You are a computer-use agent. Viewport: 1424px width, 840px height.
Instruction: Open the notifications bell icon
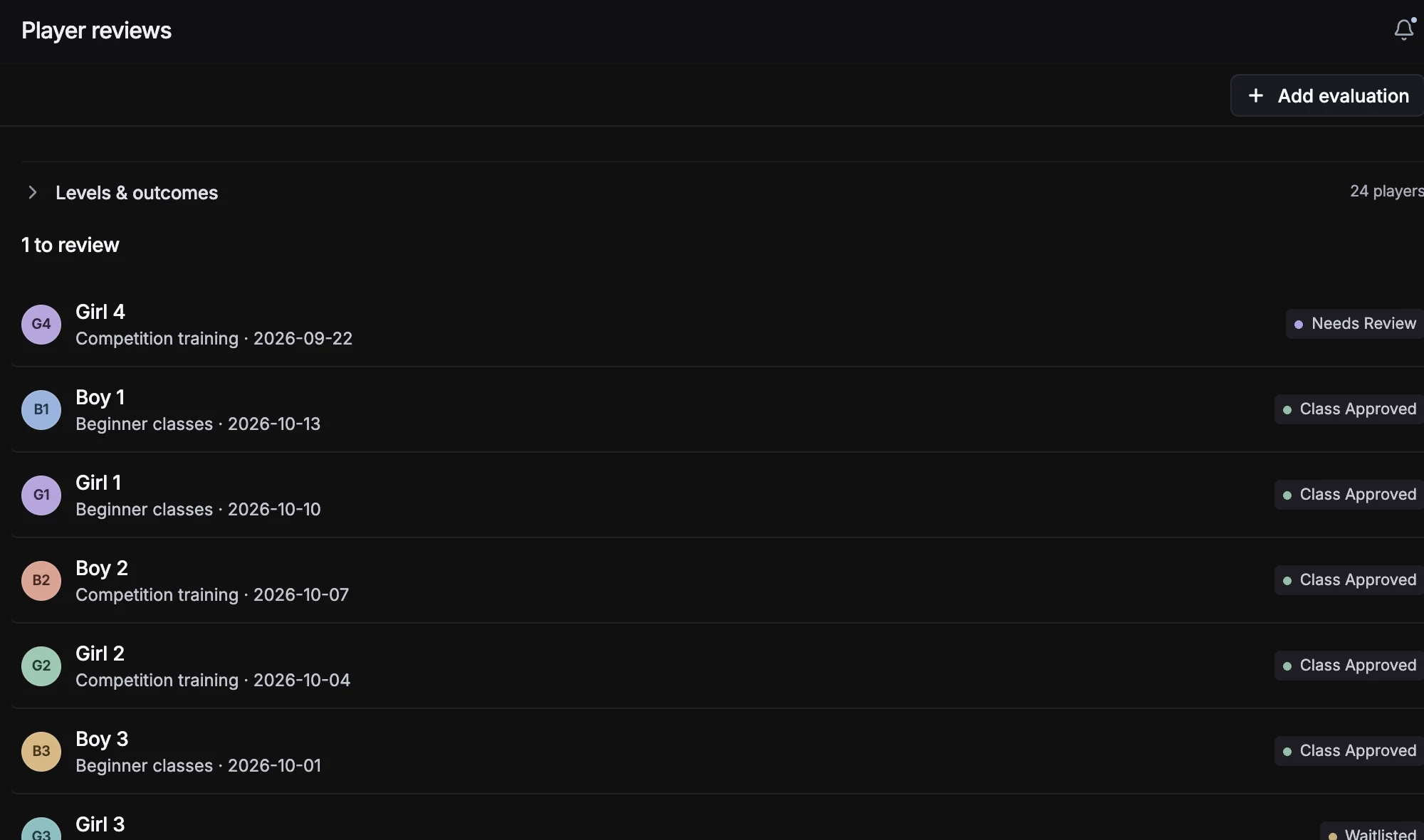pos(1404,30)
